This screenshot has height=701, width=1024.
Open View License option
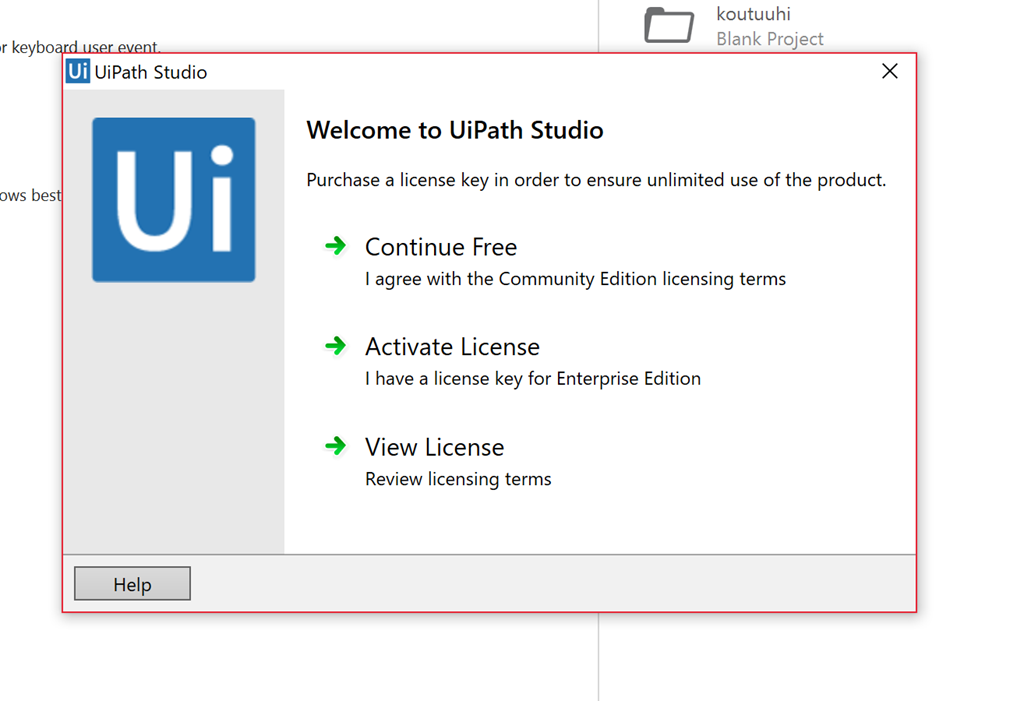[434, 448]
